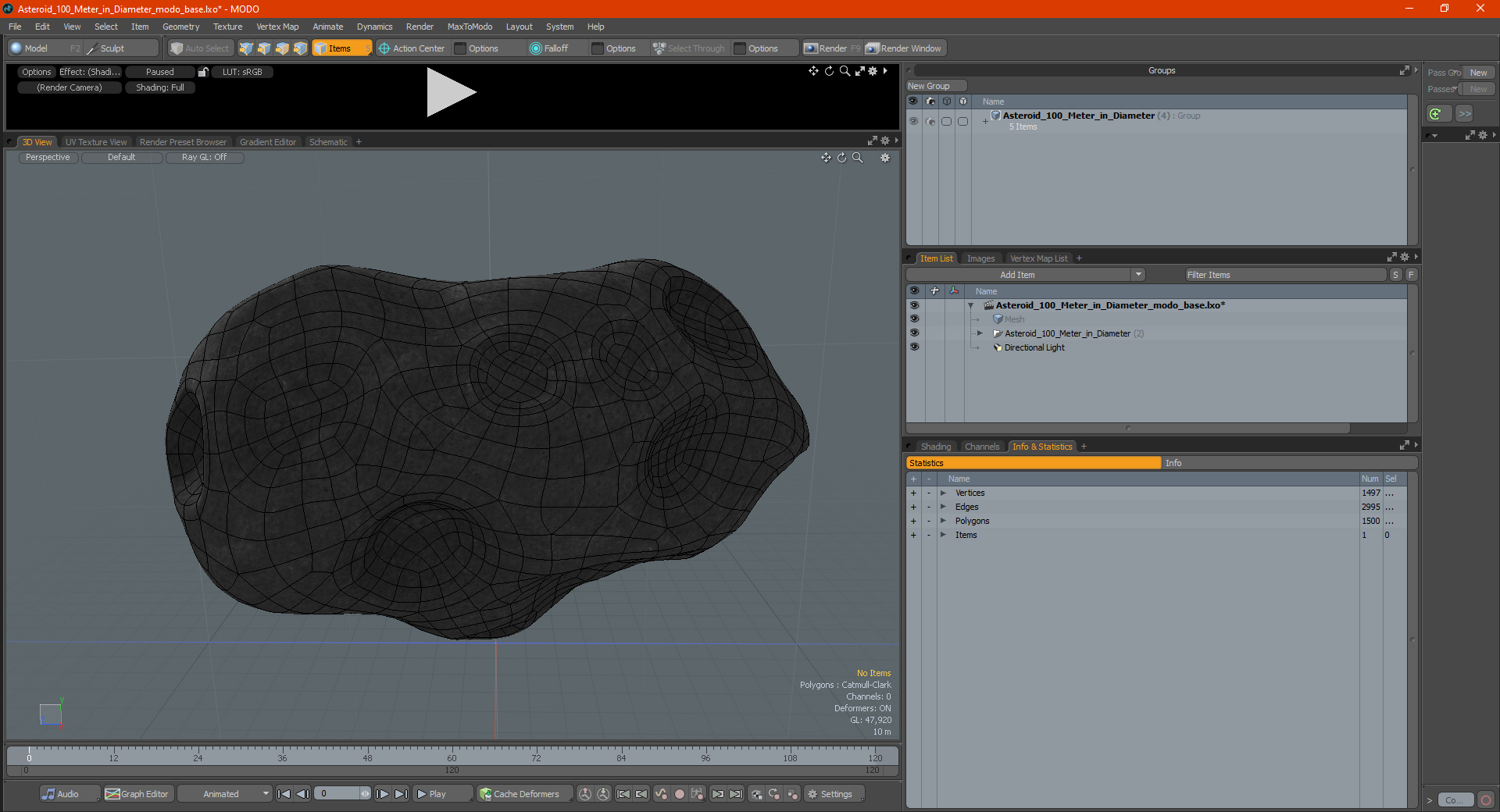Go to first frame in transport
Image resolution: width=1500 pixels, height=812 pixels.
[284, 794]
